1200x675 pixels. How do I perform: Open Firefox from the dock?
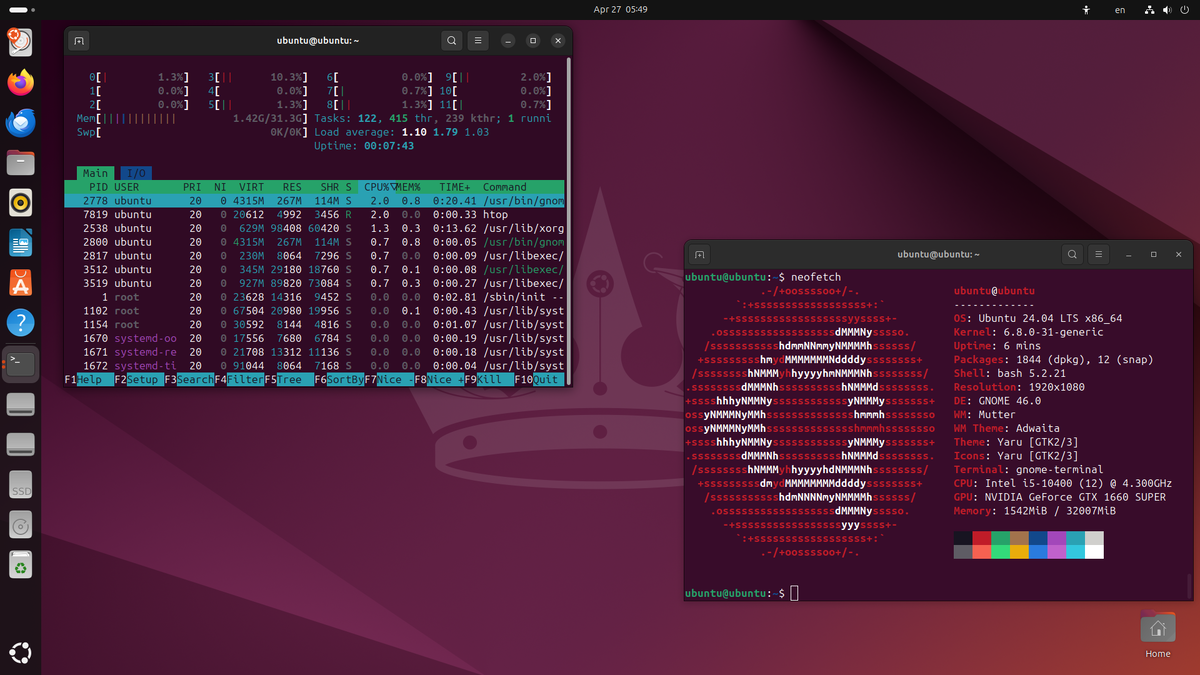pyautogui.click(x=22, y=83)
